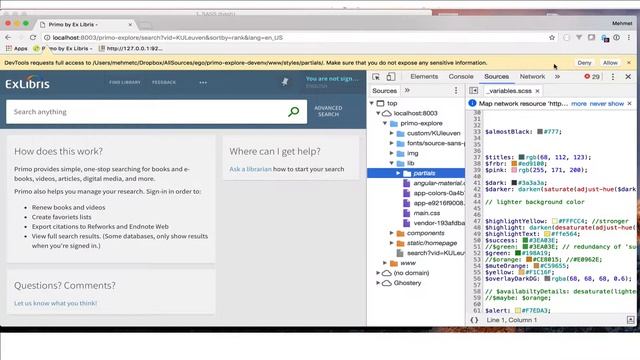Reload the page with browser refresh icon

point(33,37)
